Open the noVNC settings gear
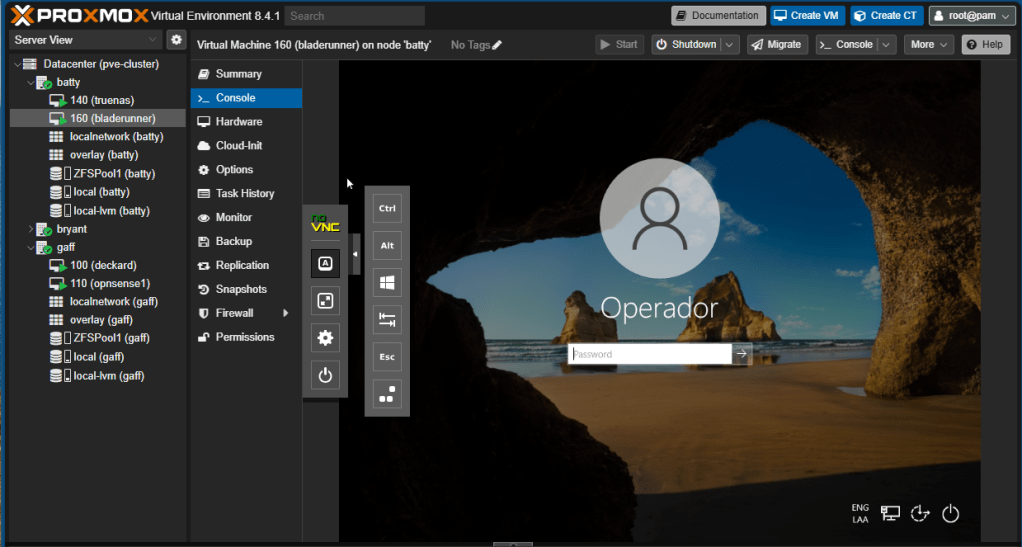Viewport: 1022px width, 547px height. (x=325, y=338)
